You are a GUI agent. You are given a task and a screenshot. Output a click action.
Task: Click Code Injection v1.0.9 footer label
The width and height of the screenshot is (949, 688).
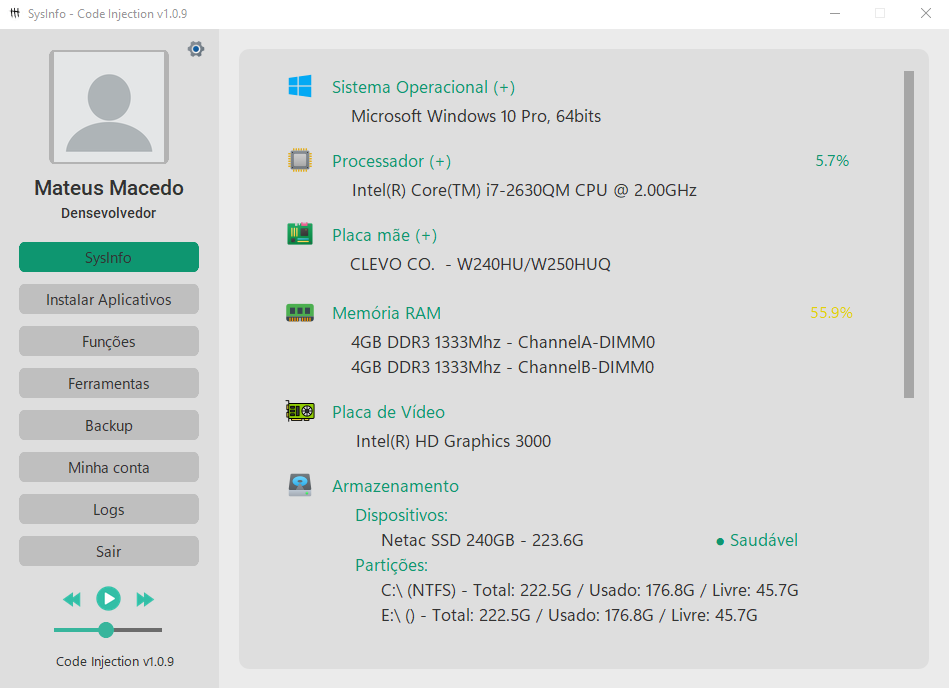point(115,661)
